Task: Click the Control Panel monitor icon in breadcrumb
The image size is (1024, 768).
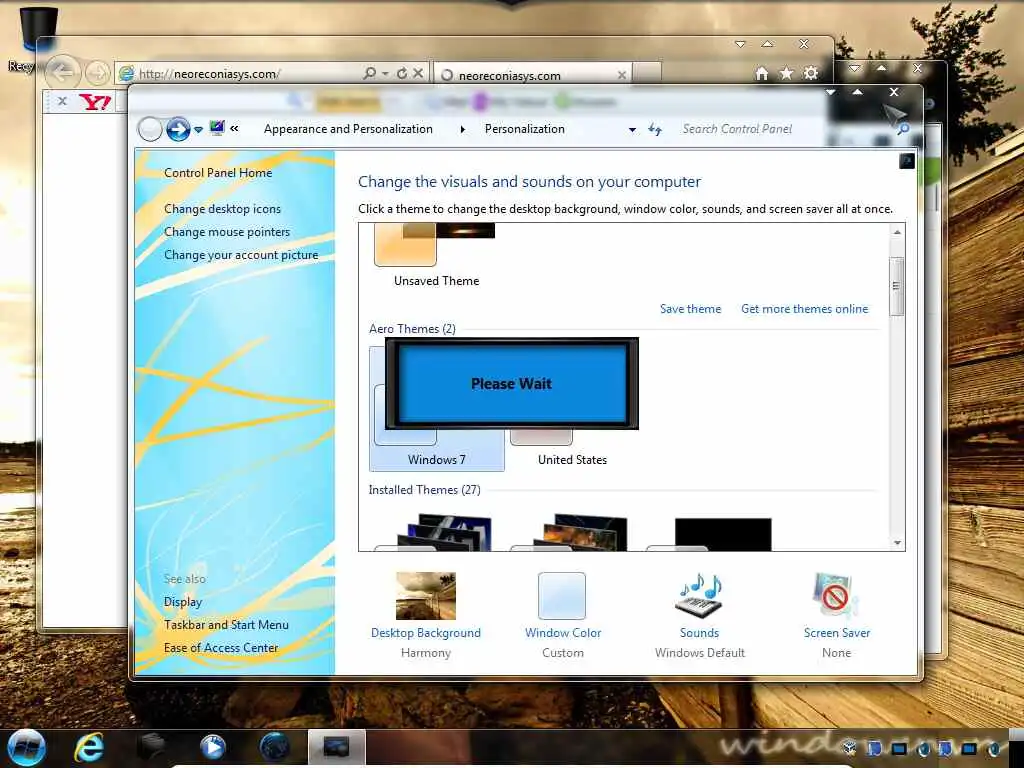Action: pyautogui.click(x=217, y=128)
